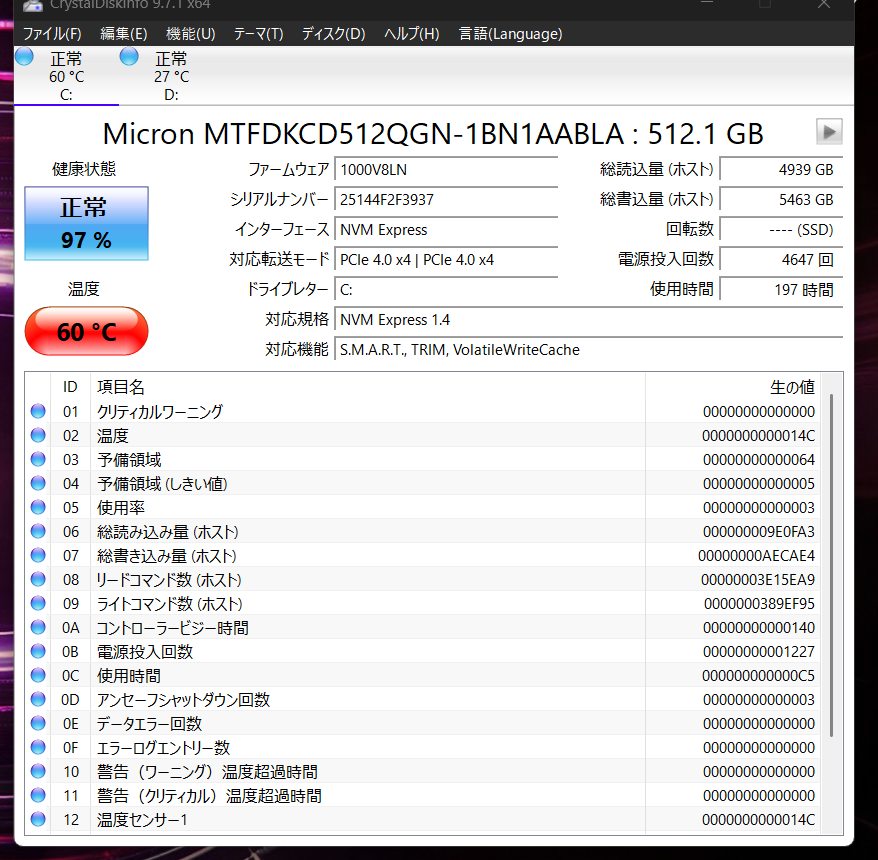
Task: Go to next disk with arrow button
Action: [829, 132]
